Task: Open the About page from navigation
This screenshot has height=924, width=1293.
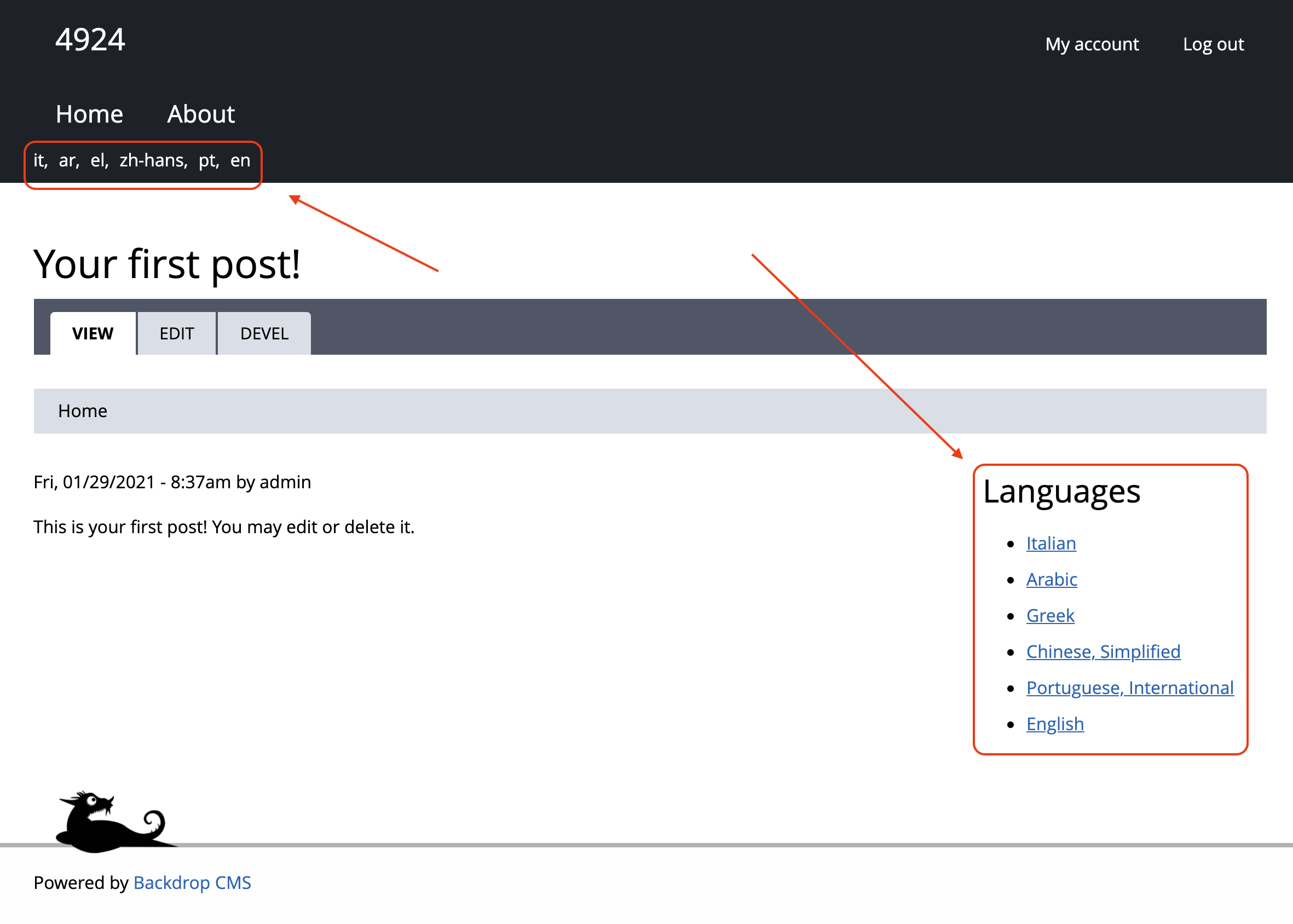Action: pyautogui.click(x=200, y=114)
